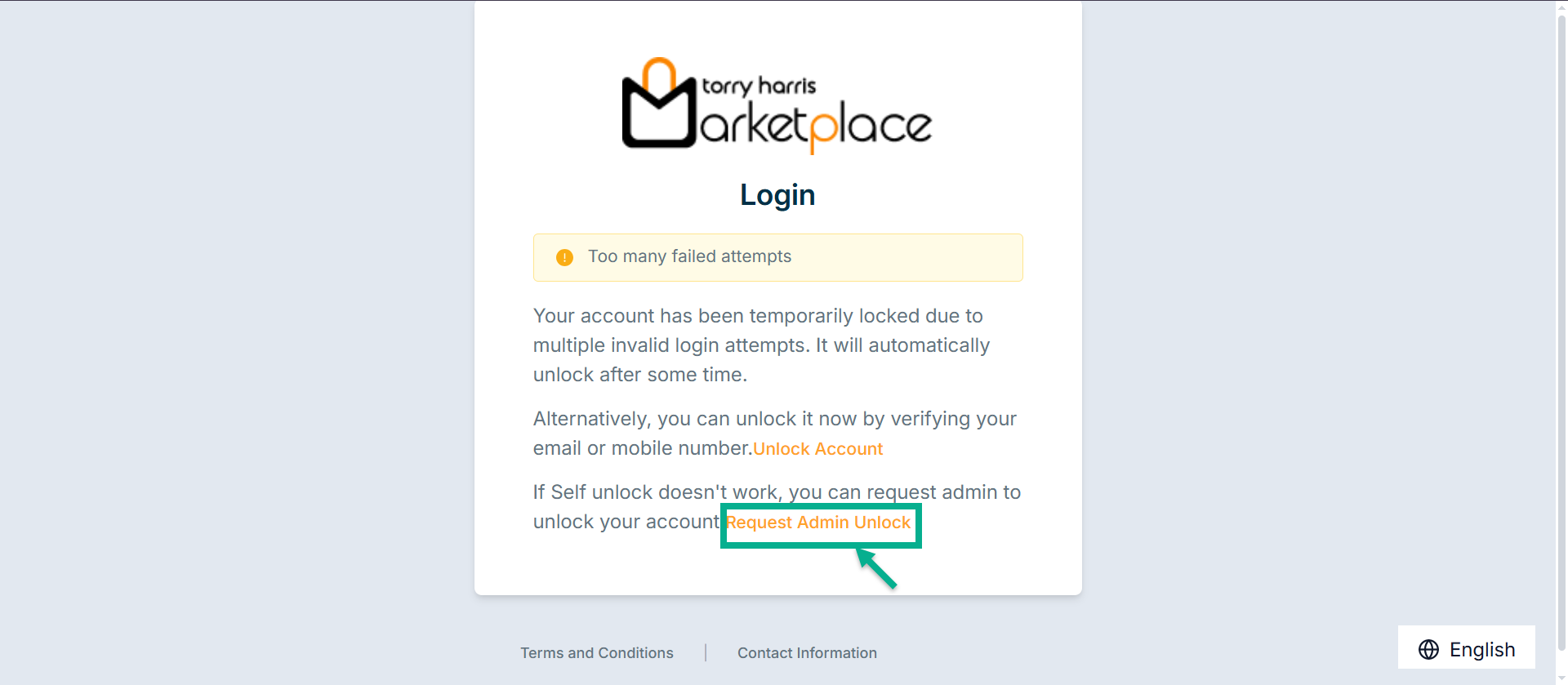Open Terms and Conditions footer link
Image resolution: width=1568 pixels, height=685 pixels.
[597, 653]
